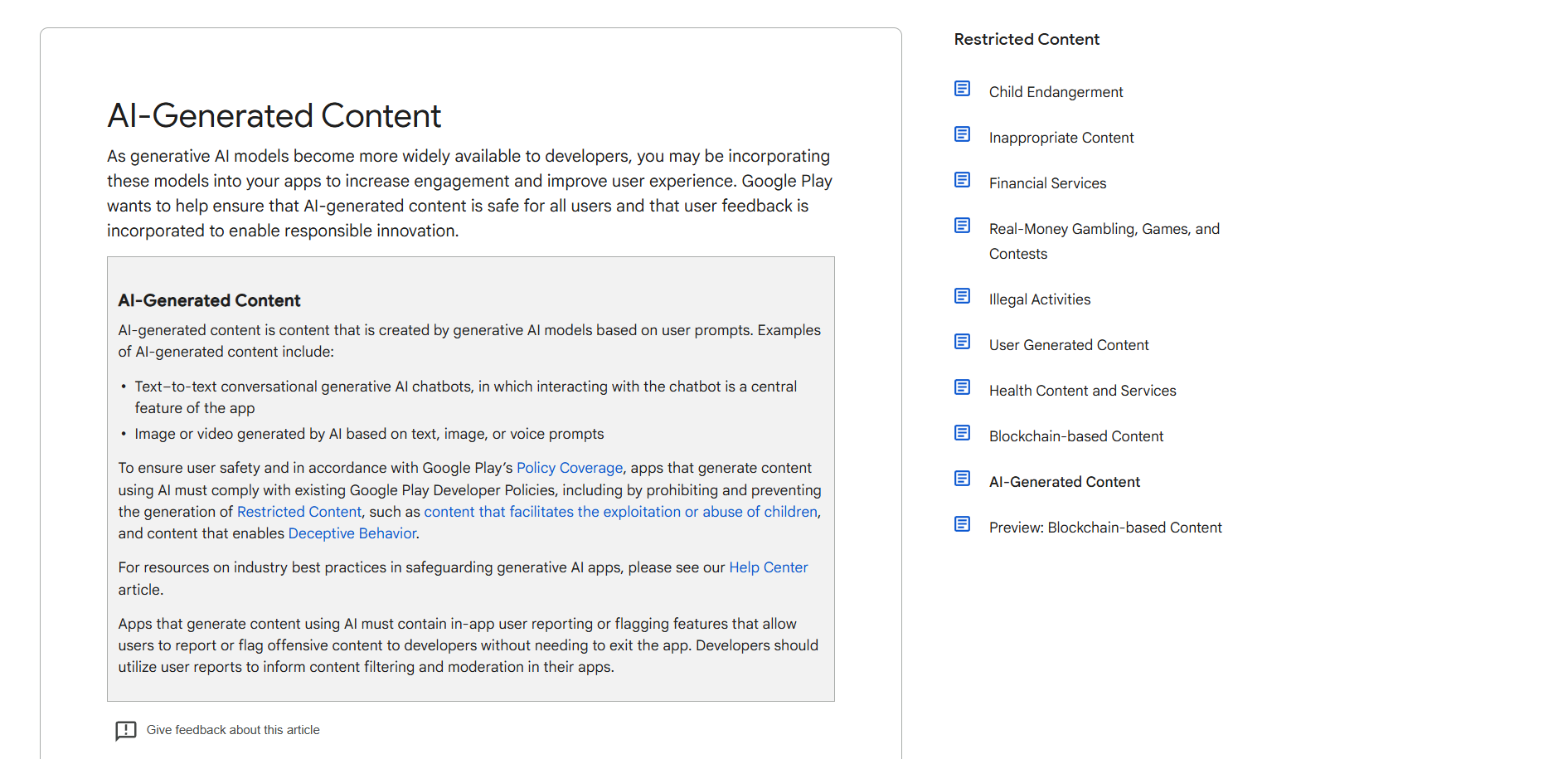Give feedback about this article

tap(233, 730)
